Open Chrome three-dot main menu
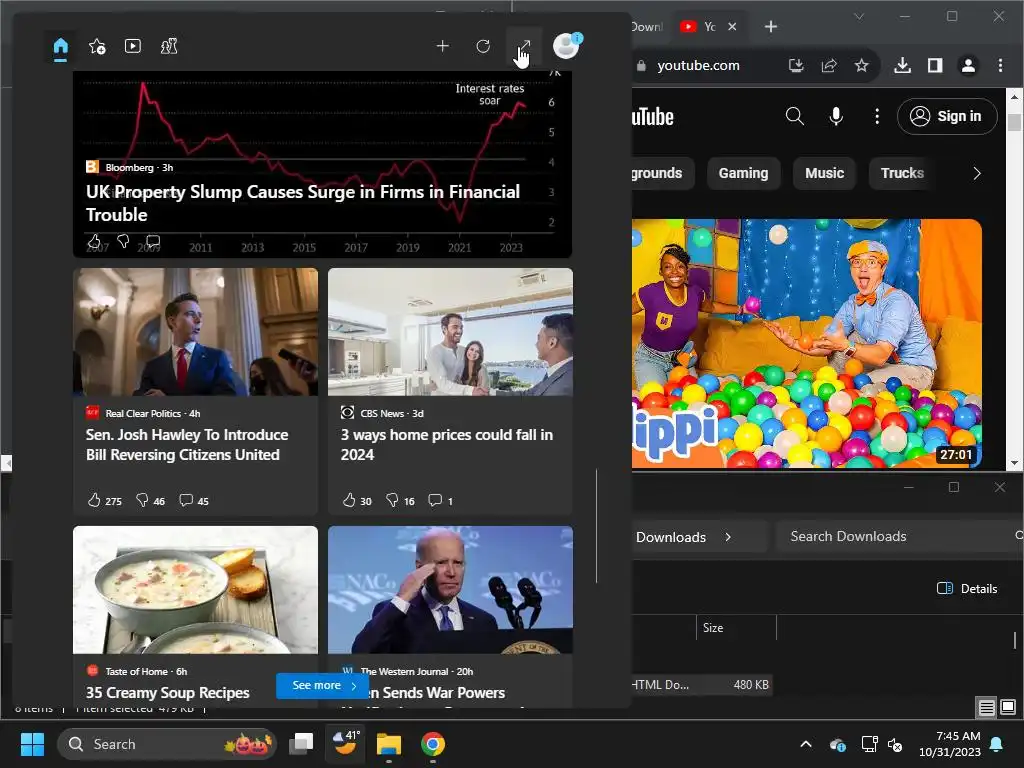The width and height of the screenshot is (1024, 768). [x=1000, y=65]
